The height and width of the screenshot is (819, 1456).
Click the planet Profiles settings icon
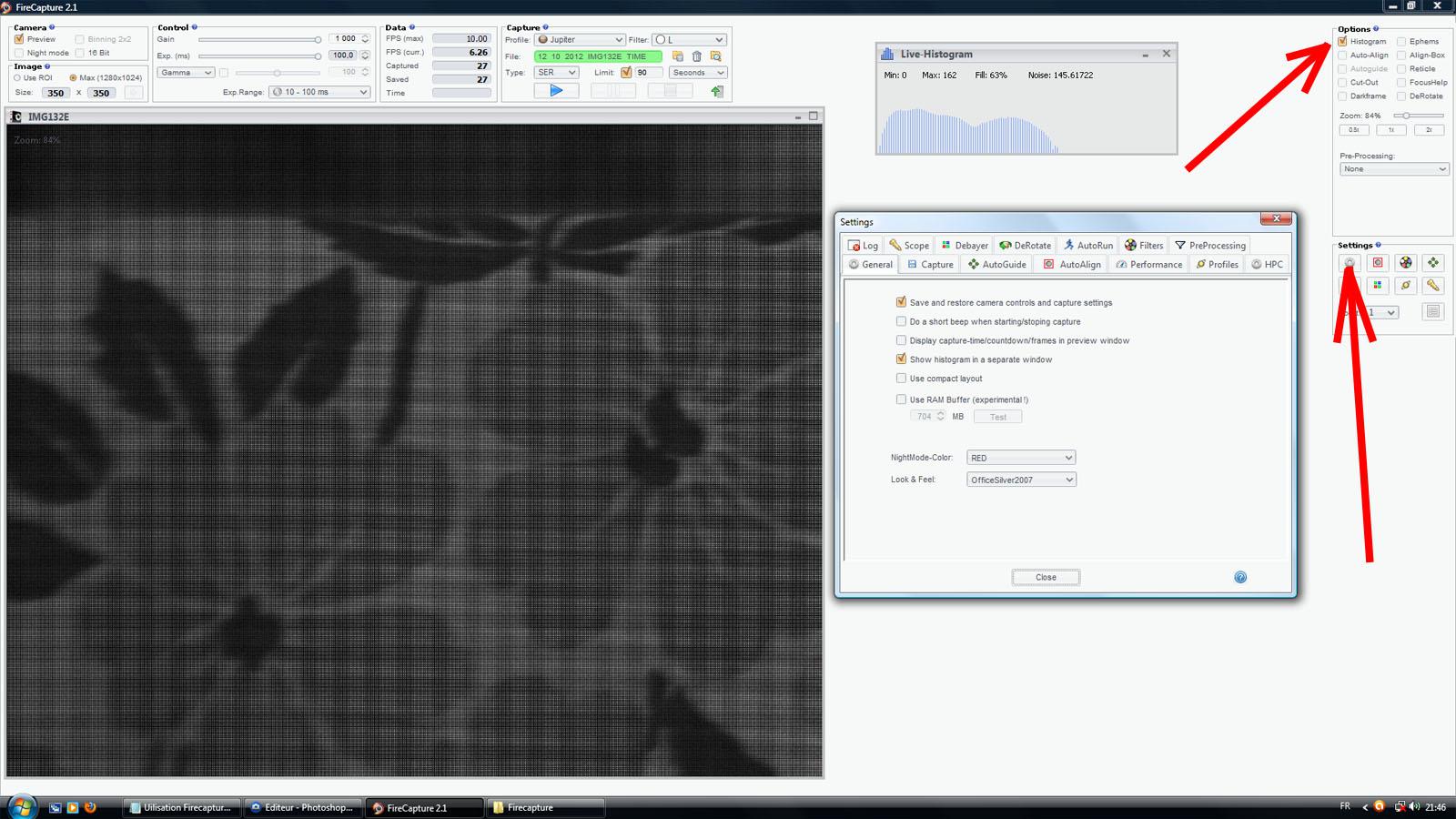click(1406, 286)
